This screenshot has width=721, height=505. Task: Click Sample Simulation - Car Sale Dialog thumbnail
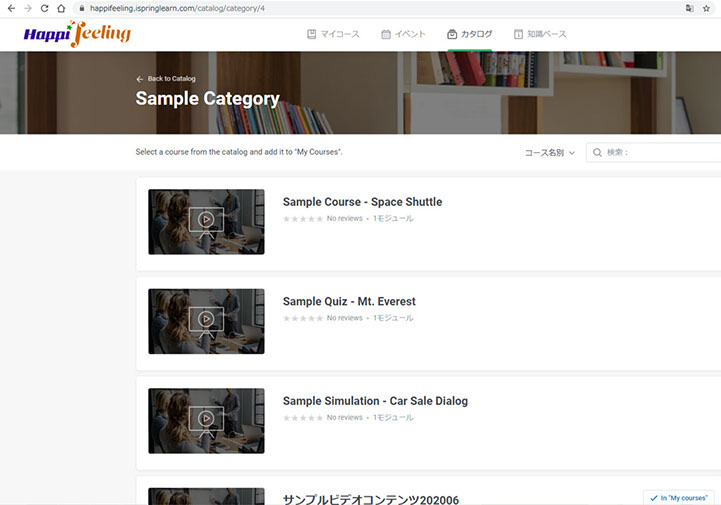[206, 421]
